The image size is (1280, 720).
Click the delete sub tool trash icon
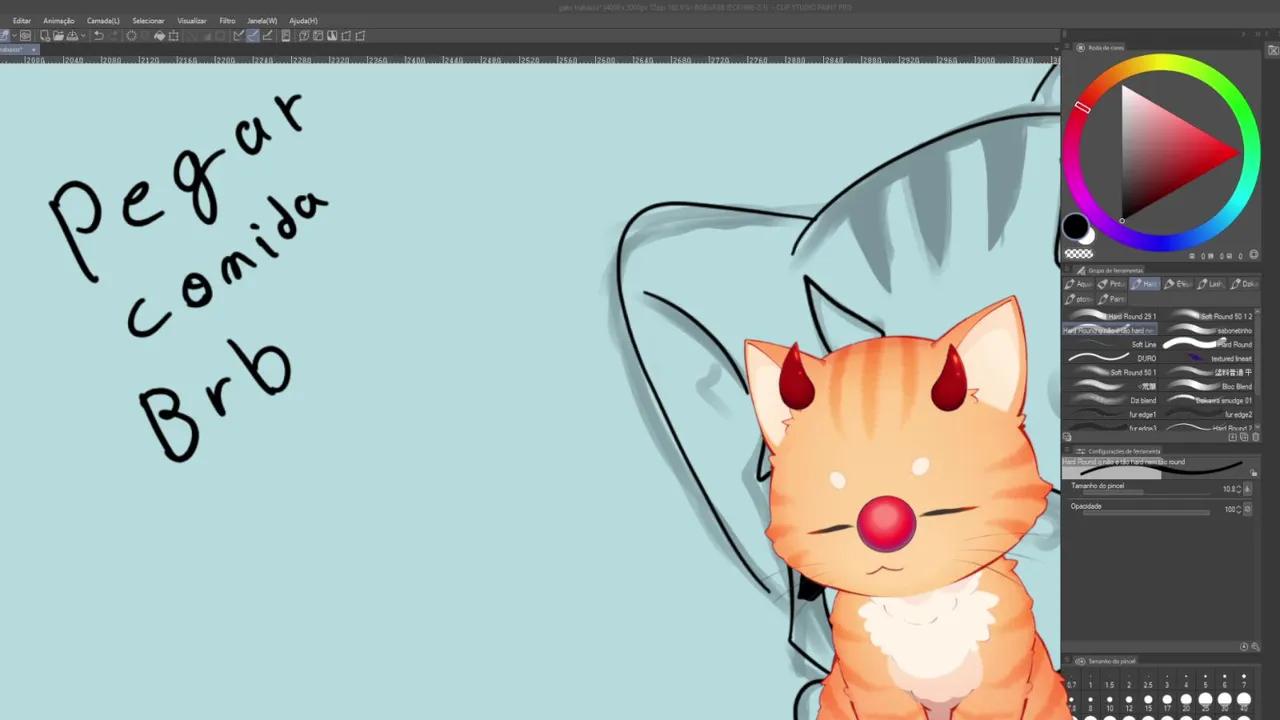pyautogui.click(x=1256, y=437)
